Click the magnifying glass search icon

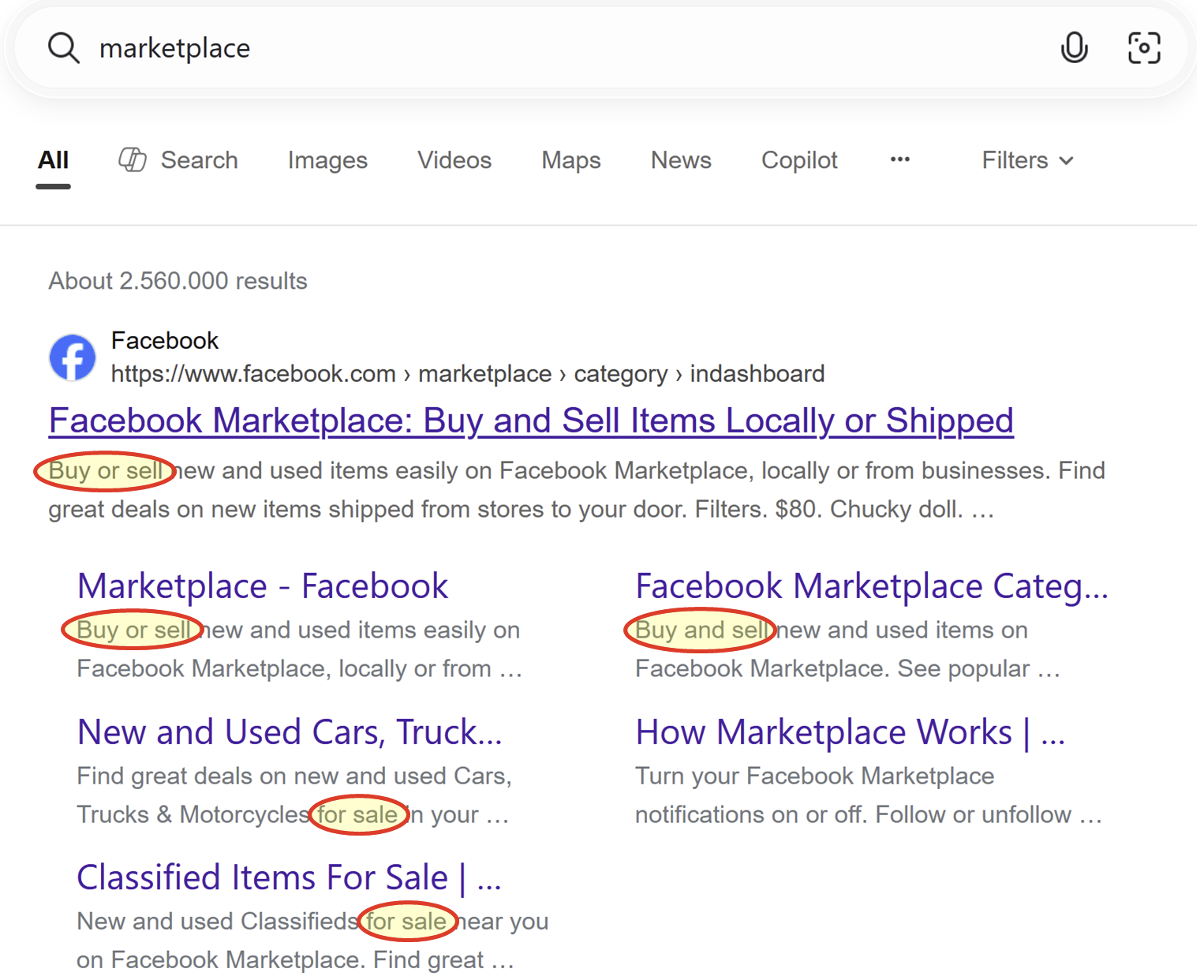coord(63,48)
